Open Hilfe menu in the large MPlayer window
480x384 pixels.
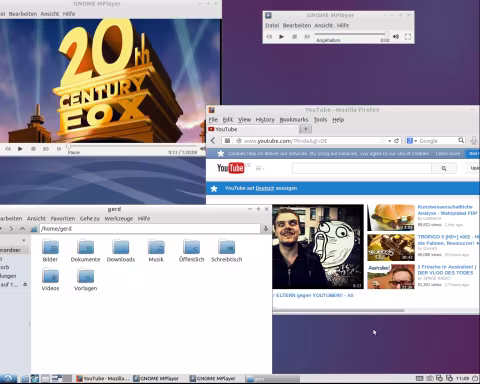[x=69, y=14]
